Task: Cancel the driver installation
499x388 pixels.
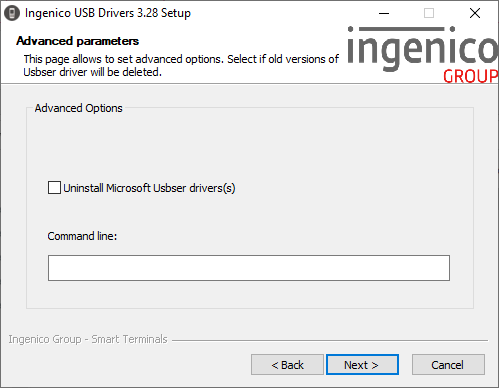Action: (448, 365)
